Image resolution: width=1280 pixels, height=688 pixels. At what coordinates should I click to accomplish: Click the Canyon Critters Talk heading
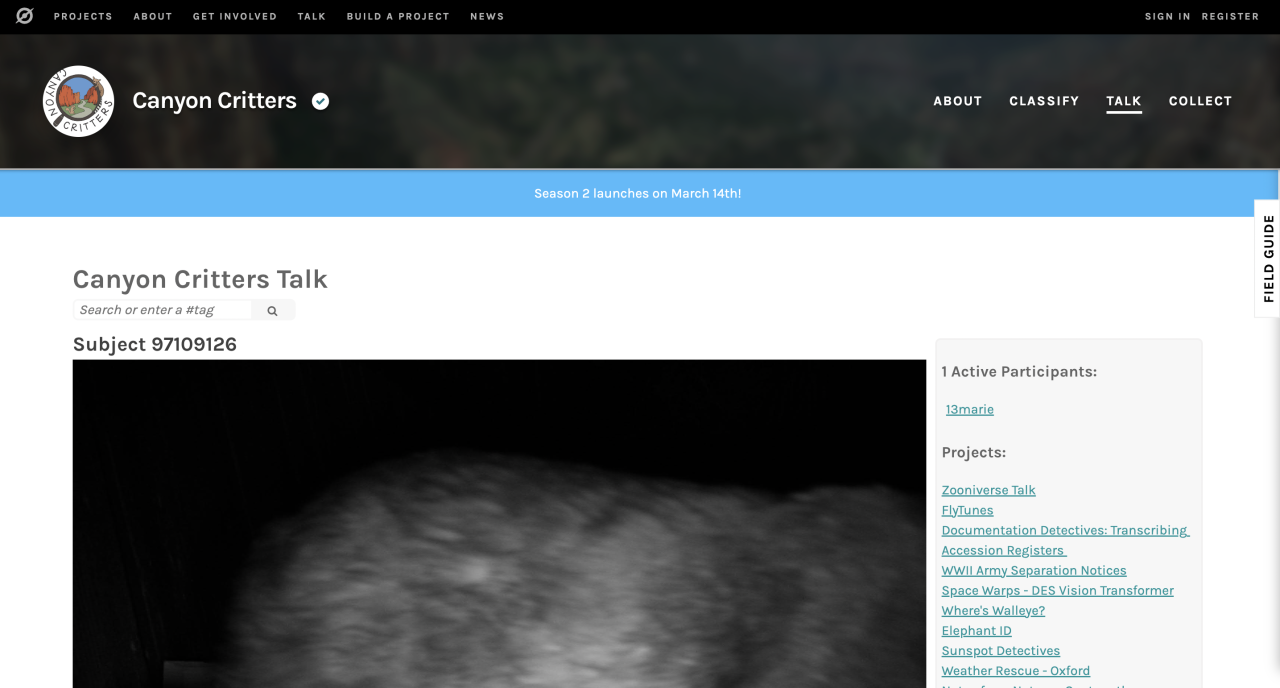pyautogui.click(x=200, y=279)
